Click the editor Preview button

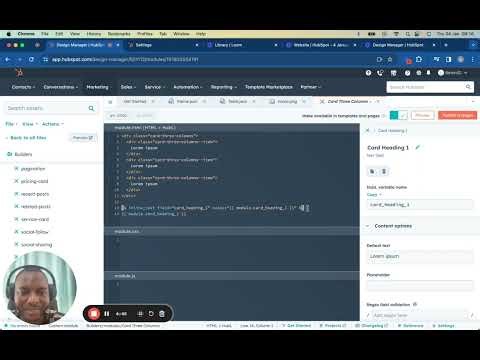click(423, 116)
